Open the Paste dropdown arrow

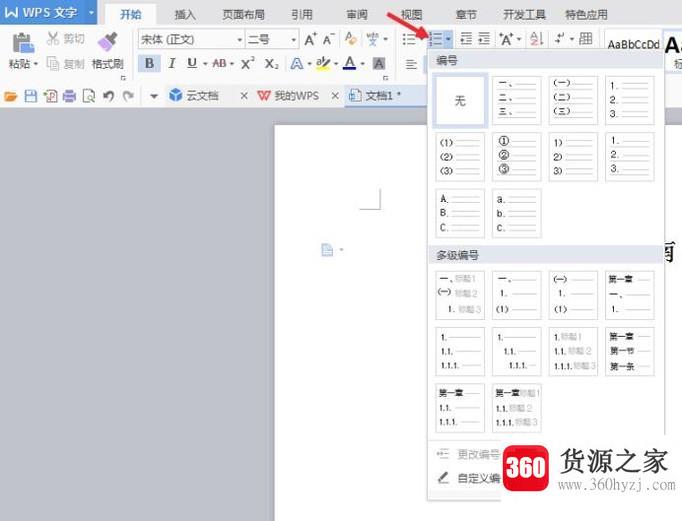pos(36,64)
